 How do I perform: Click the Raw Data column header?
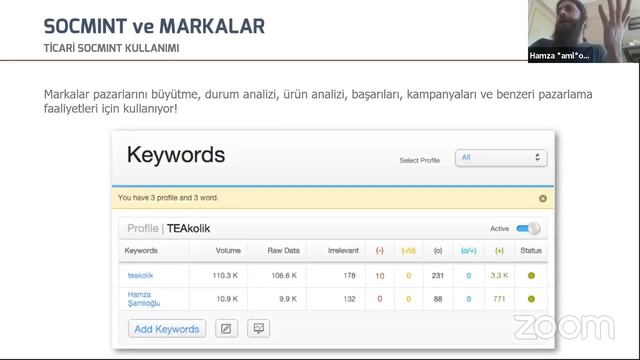(x=283, y=251)
